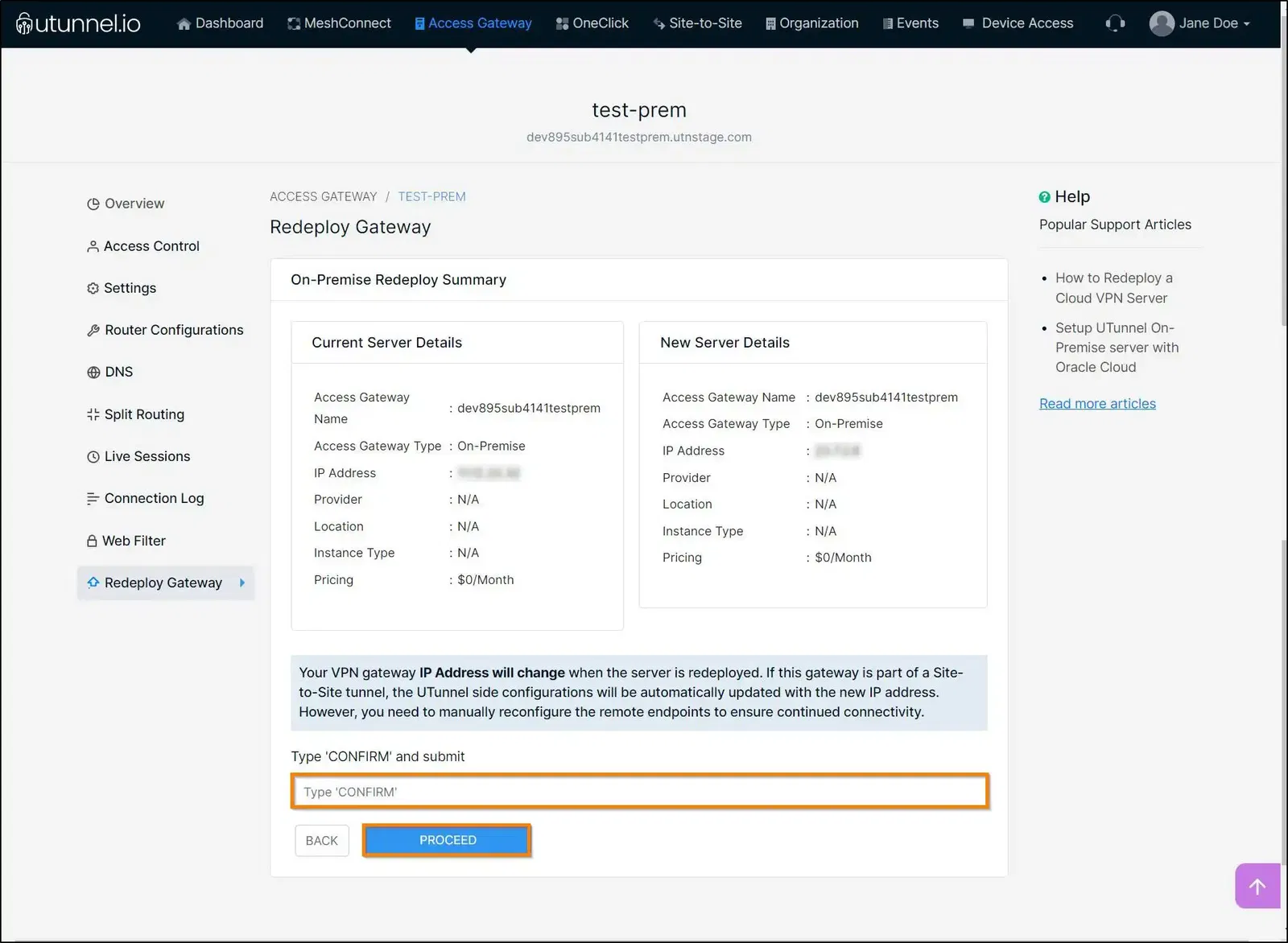The height and width of the screenshot is (943, 1288).
Task: Click the 'IP Address will change' warning text
Action: (492, 673)
